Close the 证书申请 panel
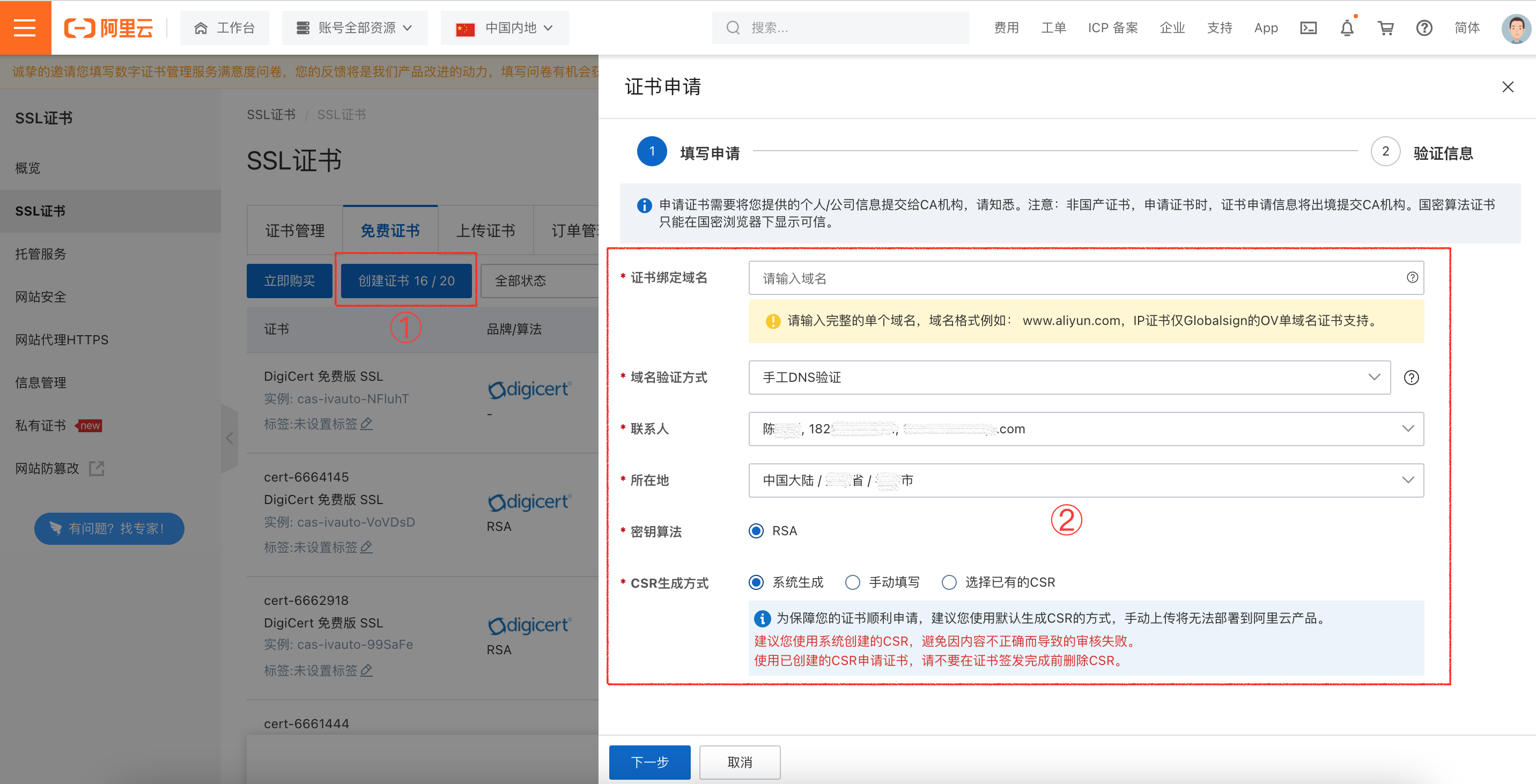 click(1508, 87)
